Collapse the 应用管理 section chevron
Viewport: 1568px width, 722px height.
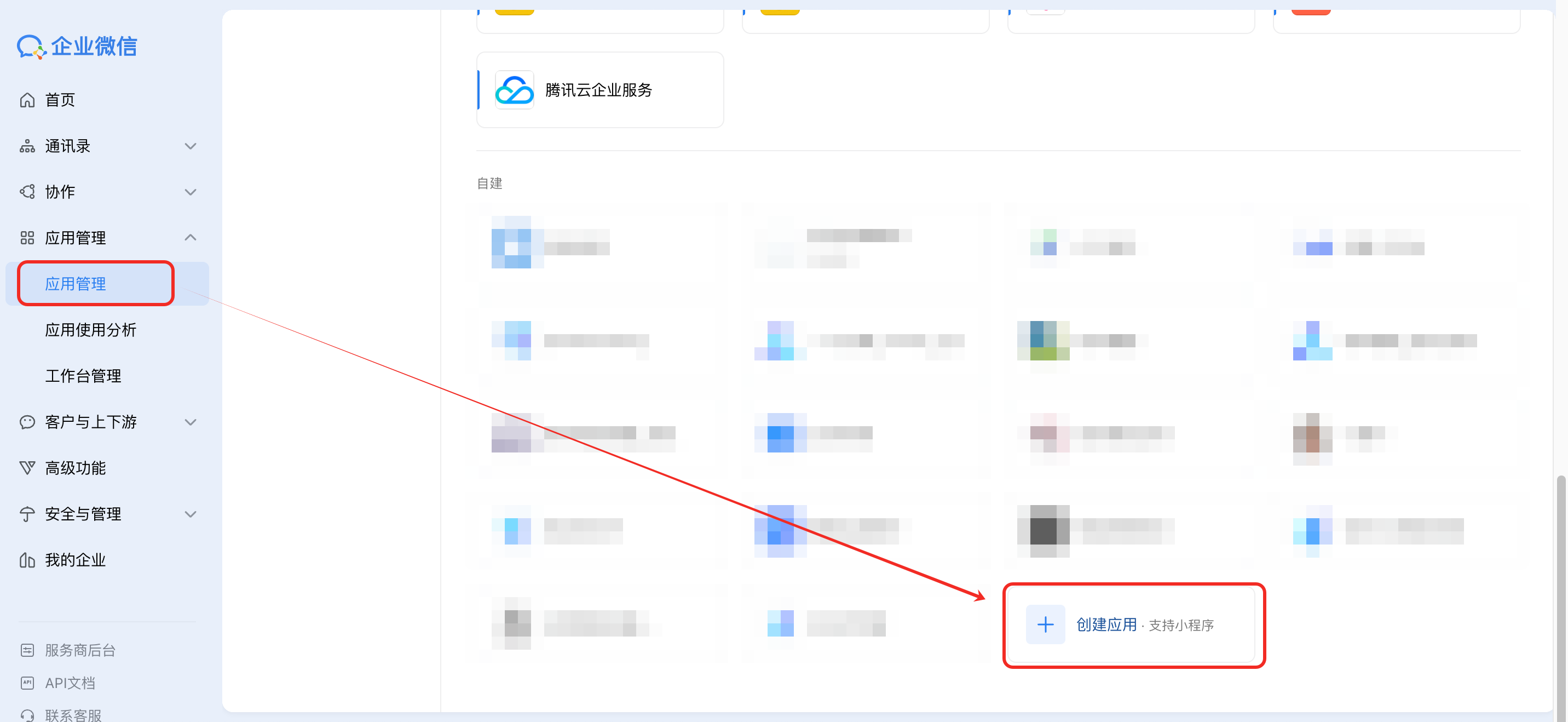click(x=191, y=238)
